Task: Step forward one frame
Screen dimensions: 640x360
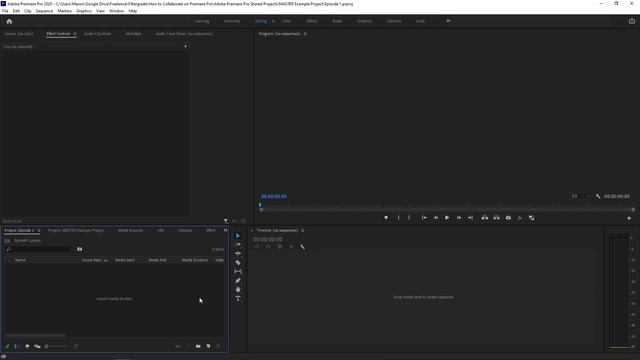Action: (x=459, y=218)
